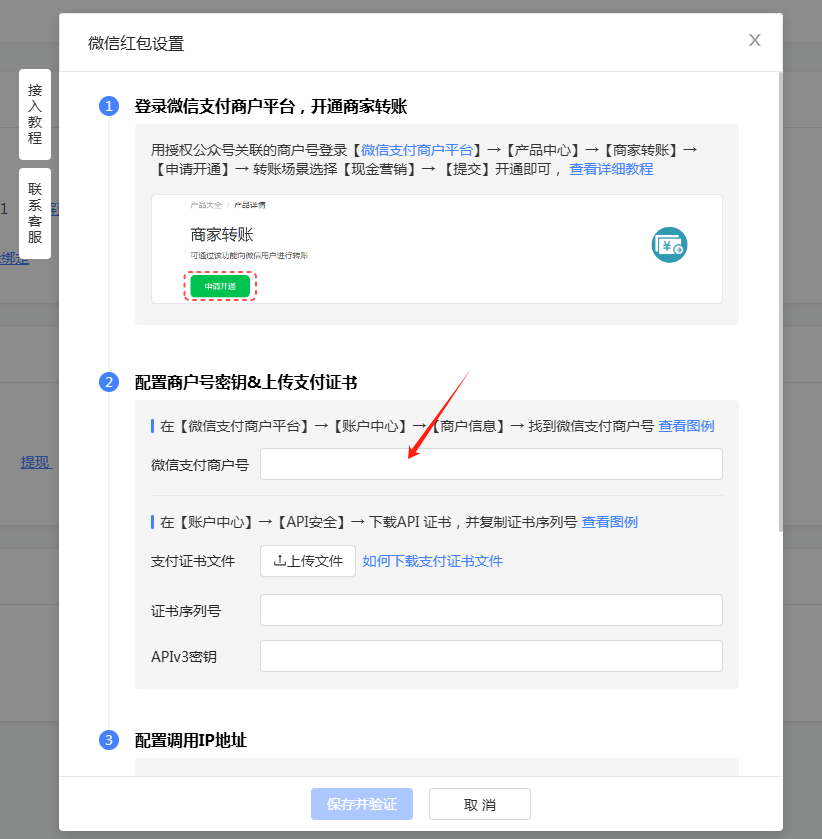This screenshot has height=839, width=822.
Task: Click the 上传文件 upload button
Action: point(308,561)
